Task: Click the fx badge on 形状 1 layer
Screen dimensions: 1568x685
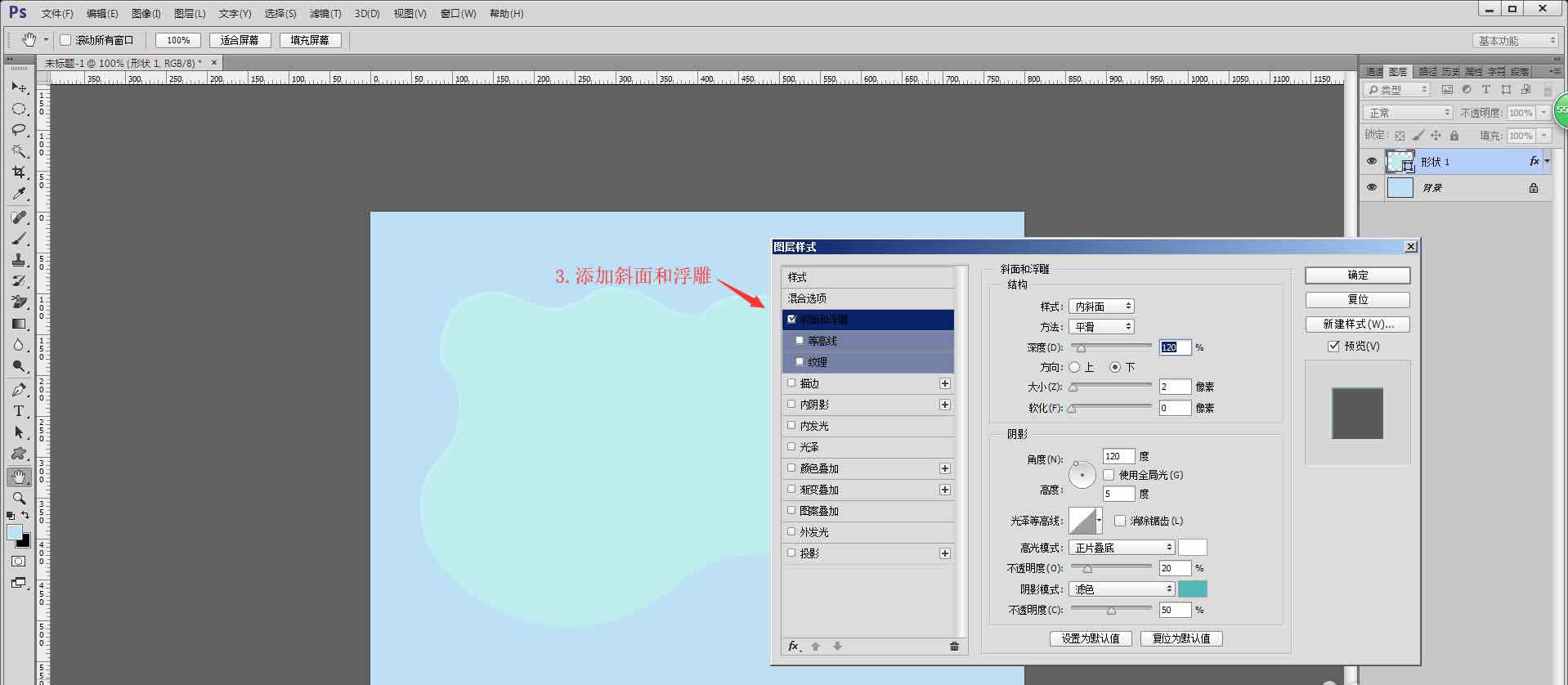Action: pos(1534,161)
